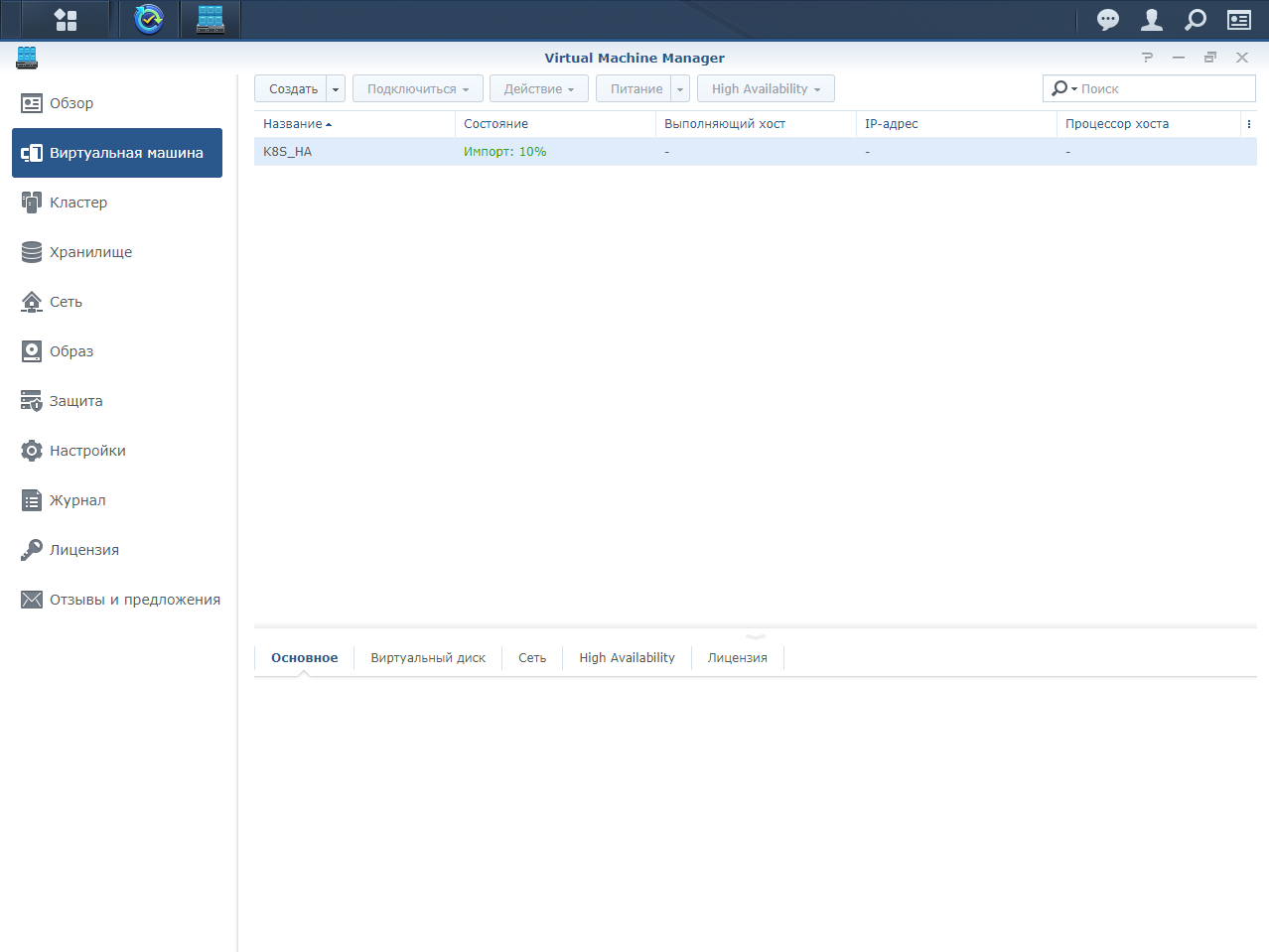Switch to the Hyper Backup taskbar app

click(149, 19)
